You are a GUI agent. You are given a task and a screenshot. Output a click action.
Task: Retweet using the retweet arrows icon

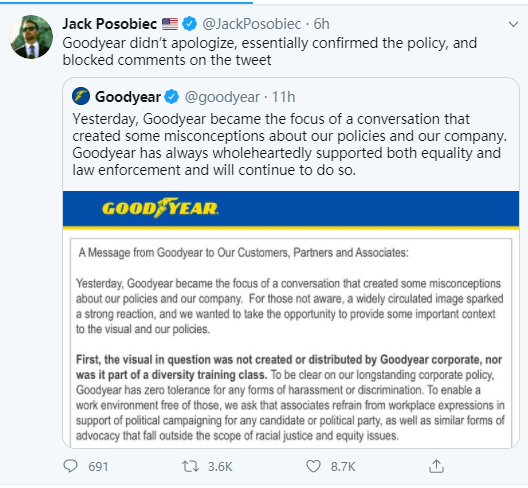click(190, 466)
